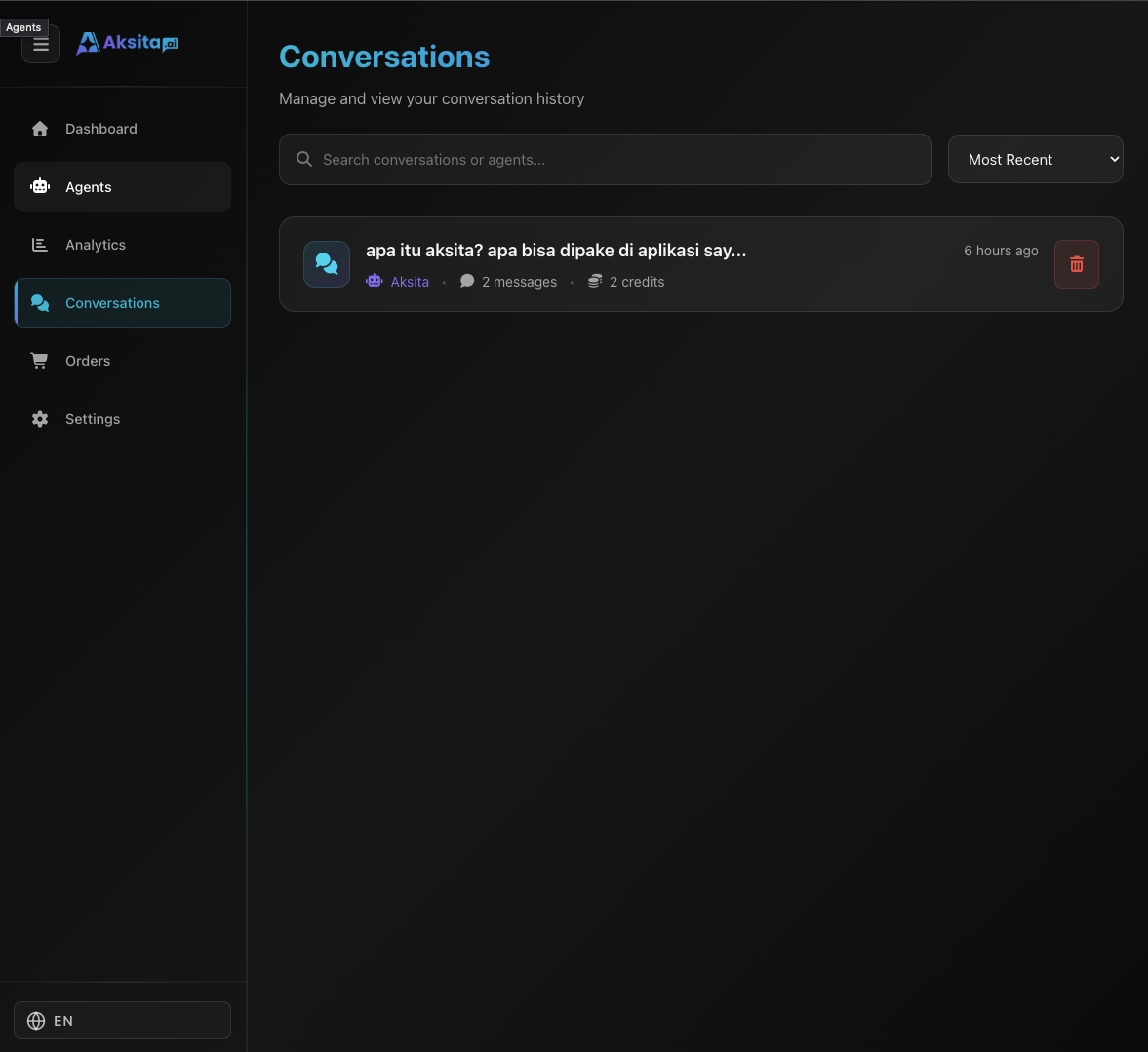Open the Most Recent sort dropdown
Screen dimensions: 1148x1052
coord(1035,159)
